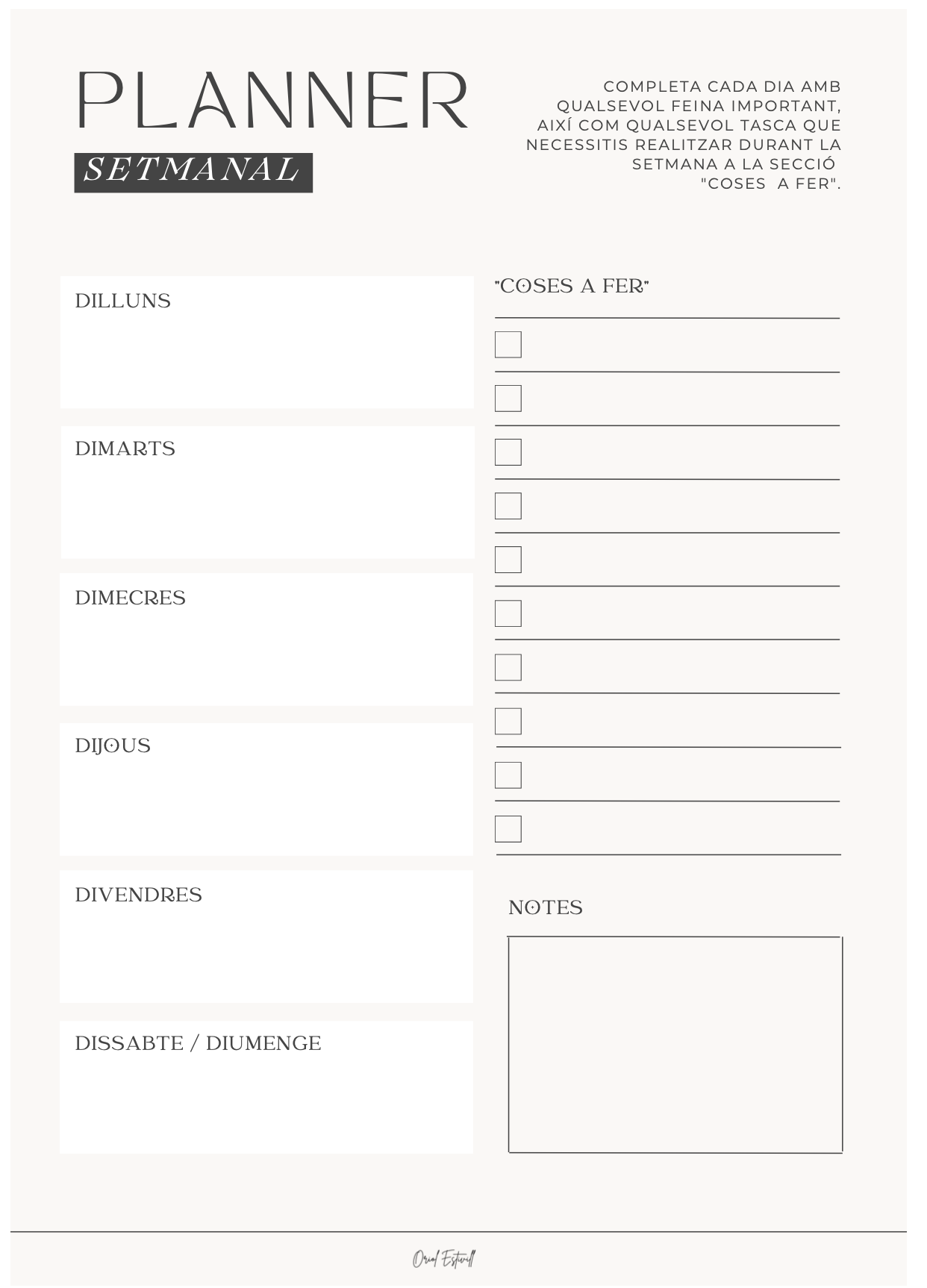Click inside the Notes box
This screenshot has height=1288, width=927.
click(675, 1045)
